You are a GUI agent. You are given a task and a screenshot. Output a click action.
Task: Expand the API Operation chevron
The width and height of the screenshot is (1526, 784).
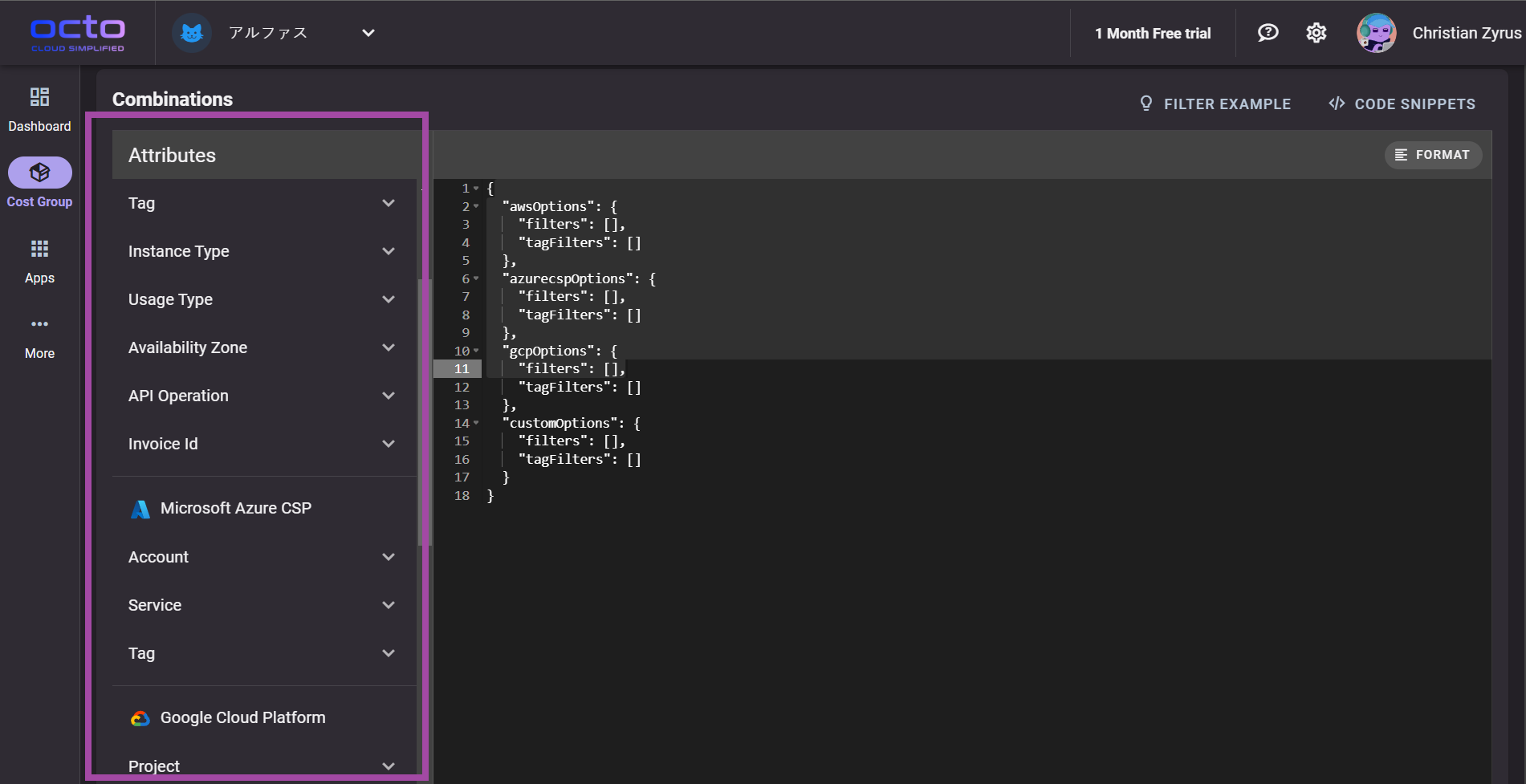(x=389, y=396)
